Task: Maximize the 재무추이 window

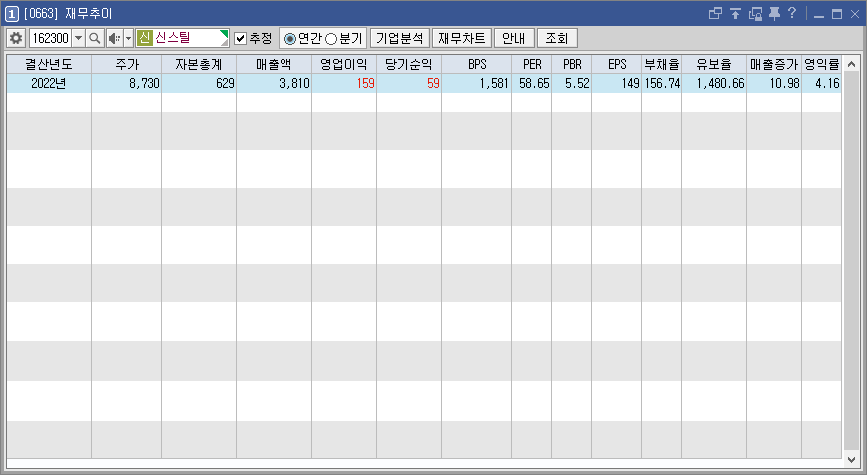Action: (837, 14)
